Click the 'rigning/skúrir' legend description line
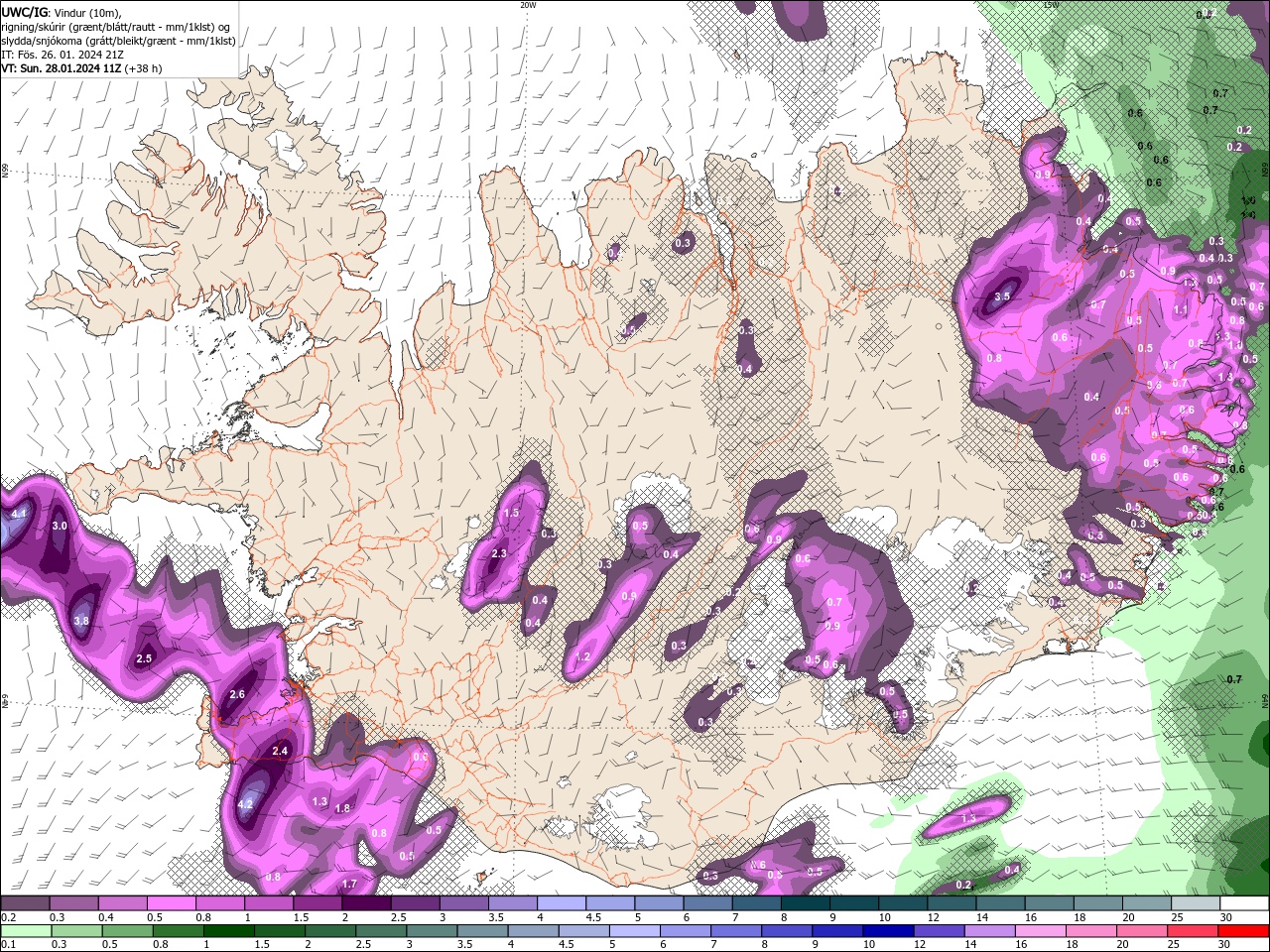Screen dimensions: 1270x952 117,27
